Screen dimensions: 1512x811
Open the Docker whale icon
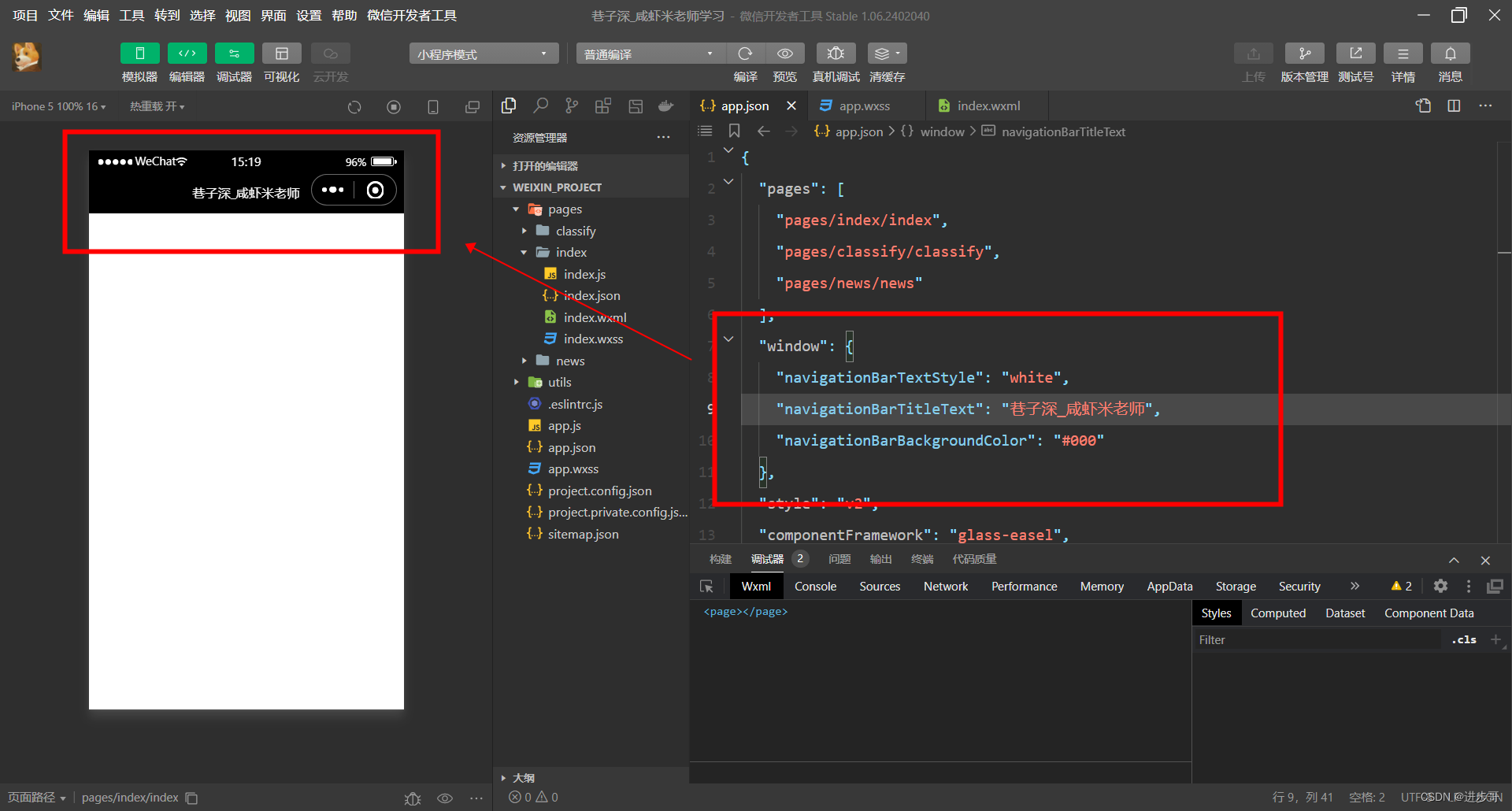pos(666,106)
